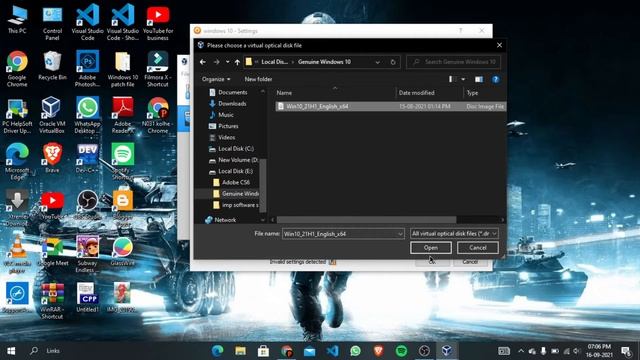The image size is (640, 360).
Task: Click the Windows Start button
Action: (11, 351)
